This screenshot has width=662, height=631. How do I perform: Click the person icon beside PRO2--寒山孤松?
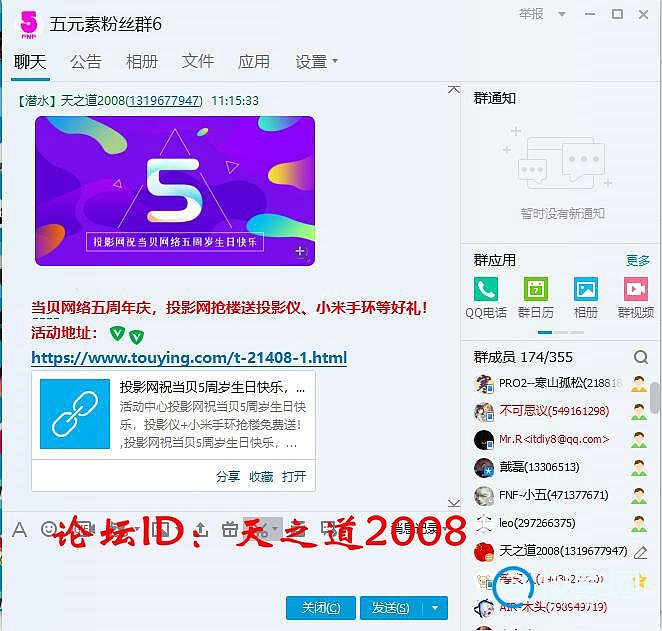(639, 384)
